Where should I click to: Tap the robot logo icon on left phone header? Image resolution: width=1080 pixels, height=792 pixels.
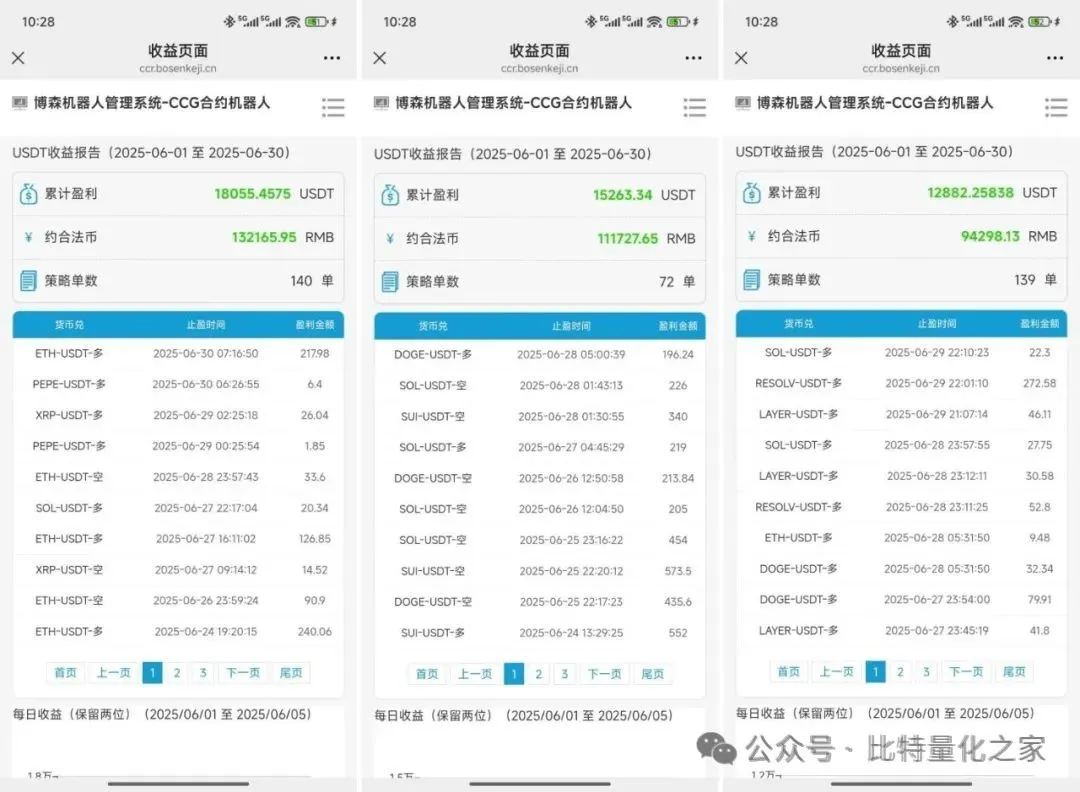(x=20, y=103)
